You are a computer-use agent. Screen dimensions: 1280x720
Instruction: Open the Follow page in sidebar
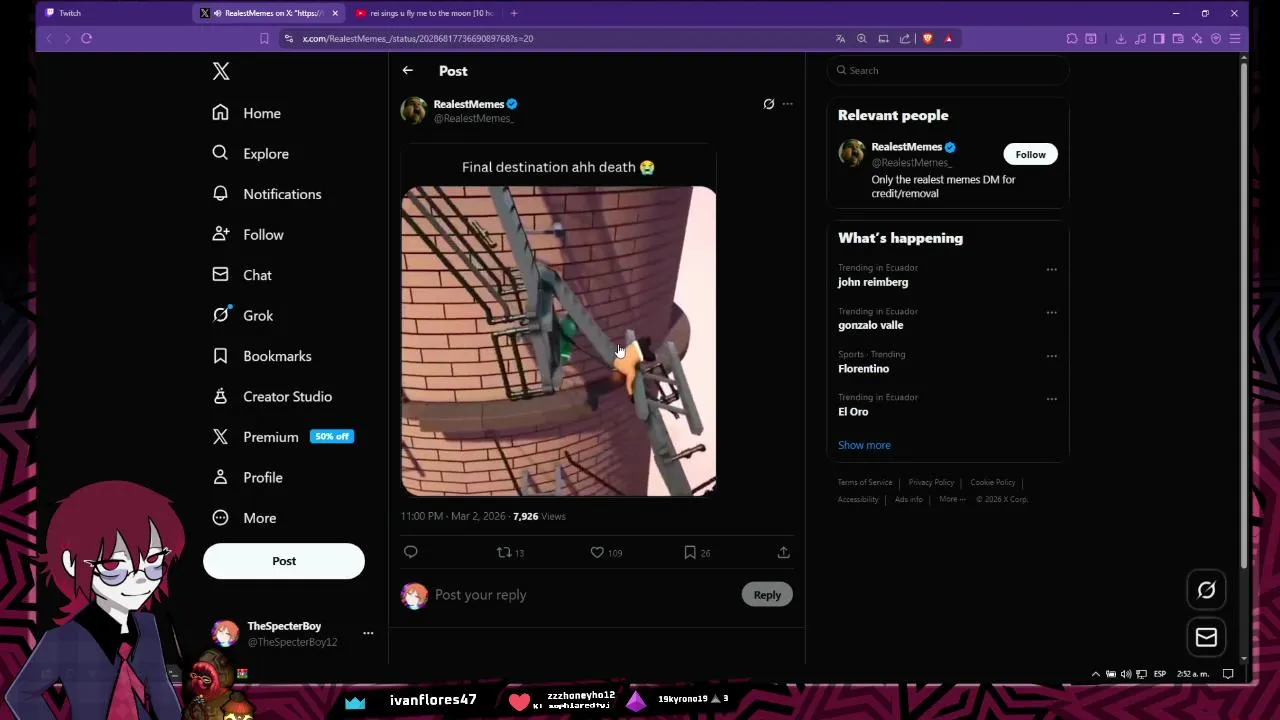pos(248,234)
